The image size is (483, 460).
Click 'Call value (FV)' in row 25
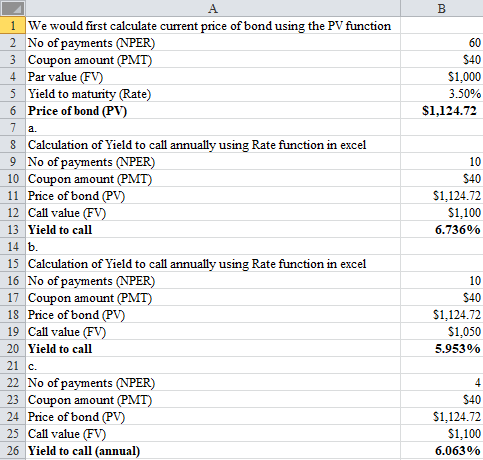pyautogui.click(x=213, y=433)
